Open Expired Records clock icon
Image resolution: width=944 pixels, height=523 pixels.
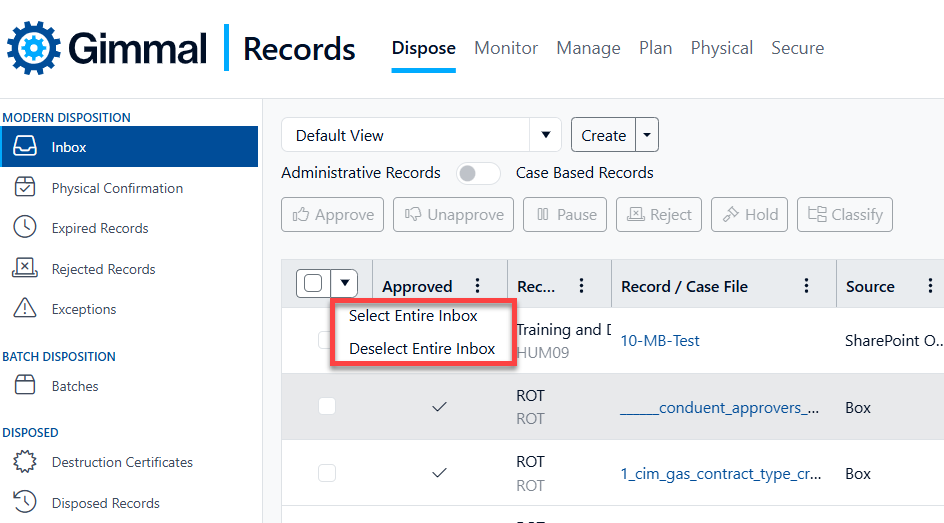25,228
